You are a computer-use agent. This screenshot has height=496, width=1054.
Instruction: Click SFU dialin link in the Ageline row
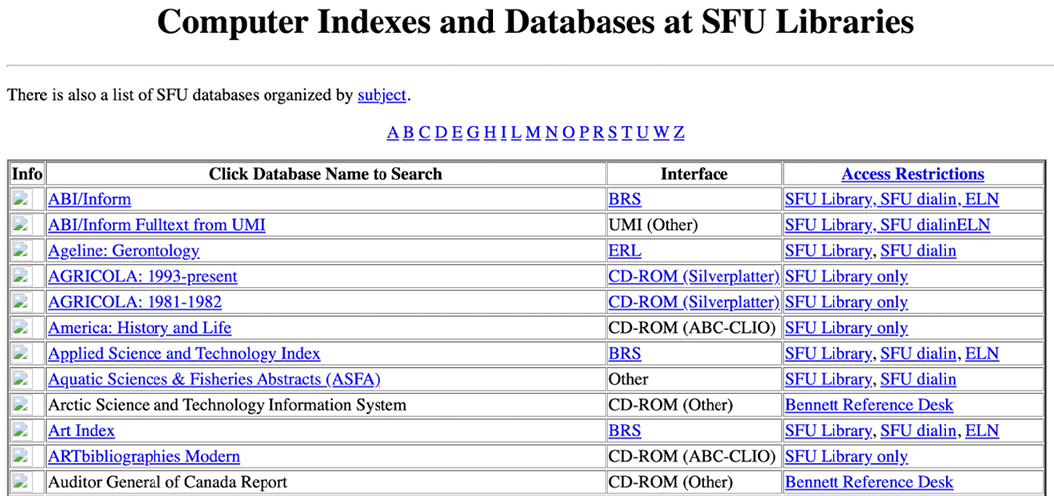(x=918, y=251)
